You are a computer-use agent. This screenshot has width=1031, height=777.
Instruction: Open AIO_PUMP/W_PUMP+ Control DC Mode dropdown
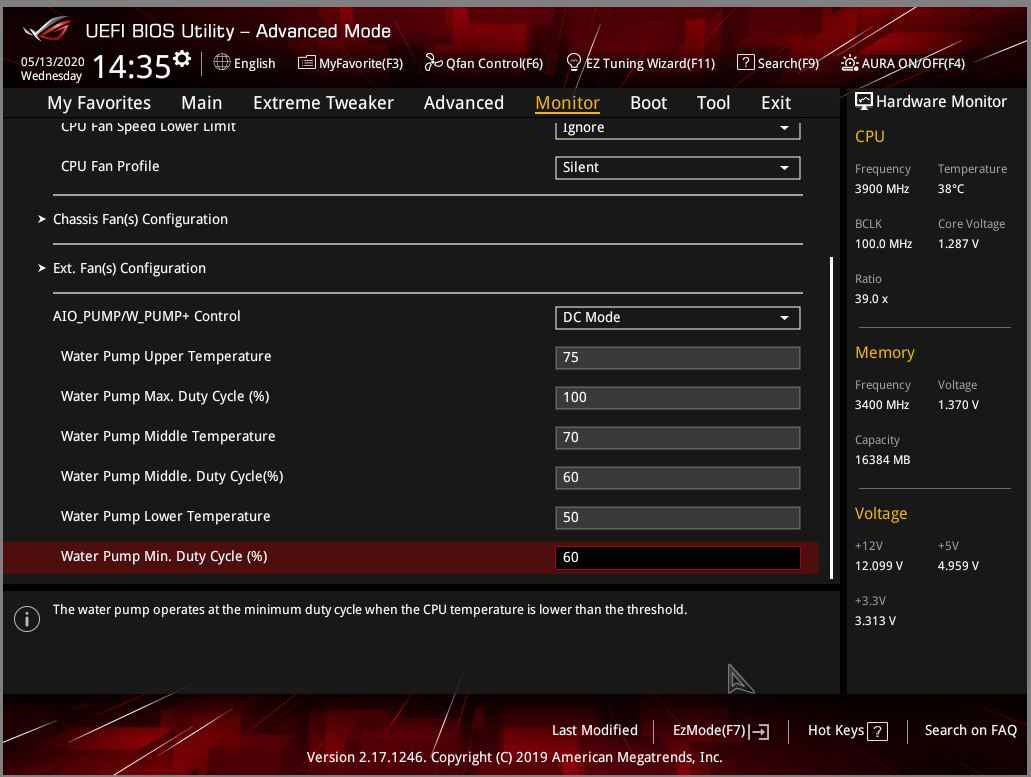[678, 318]
